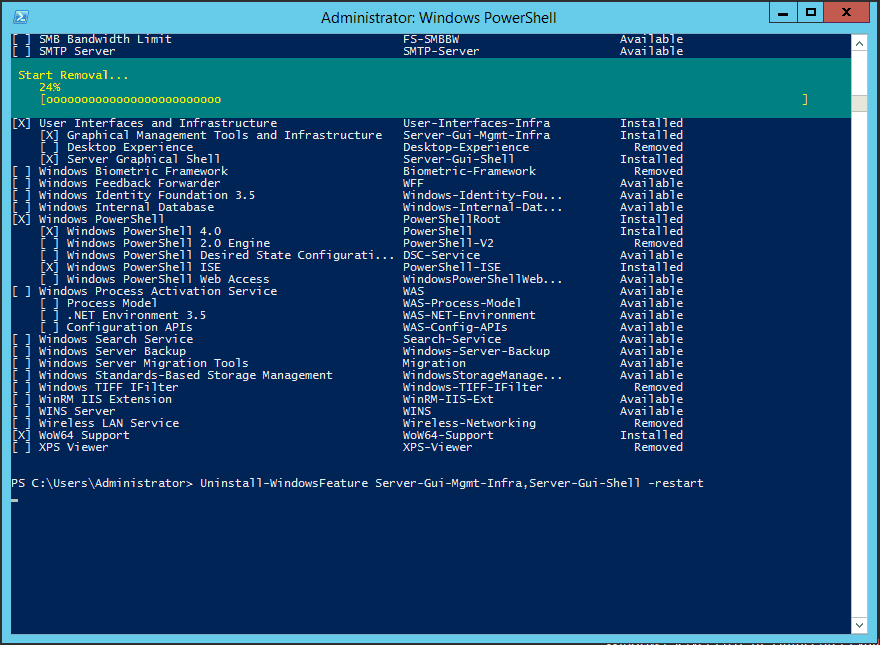Click 'WINS Server' display name
The width and height of the screenshot is (880, 645).
coord(77,411)
